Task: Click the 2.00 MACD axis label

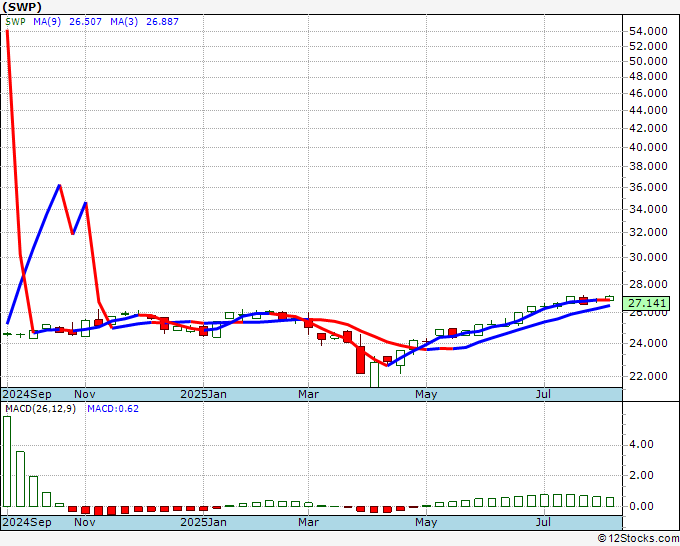Action: [x=641, y=475]
